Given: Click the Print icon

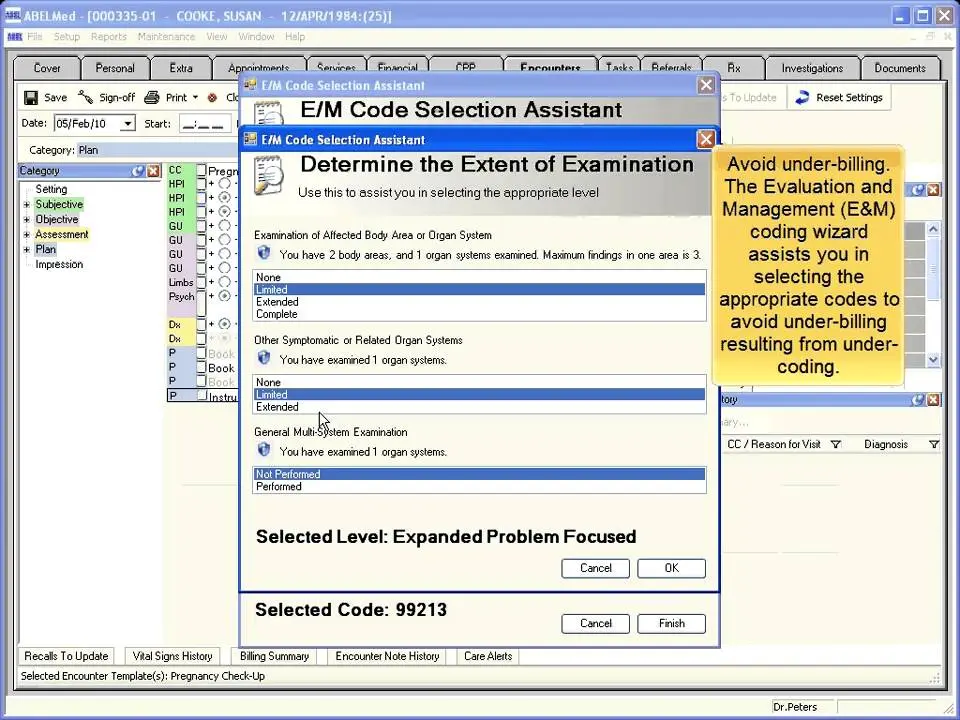Looking at the screenshot, I should coord(150,97).
